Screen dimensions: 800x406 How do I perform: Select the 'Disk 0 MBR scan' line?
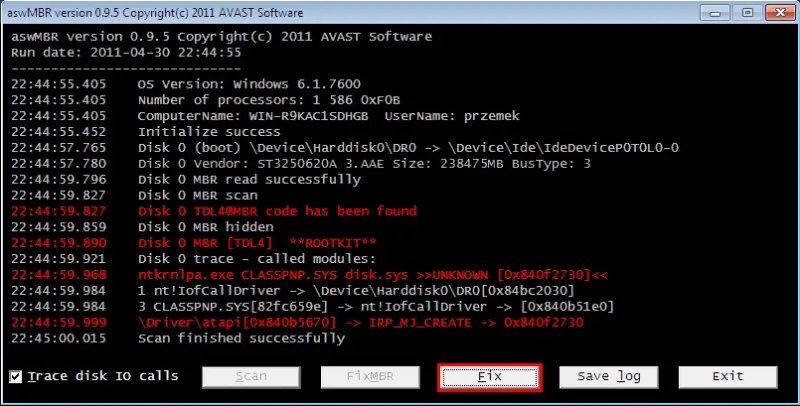pyautogui.click(x=134, y=195)
